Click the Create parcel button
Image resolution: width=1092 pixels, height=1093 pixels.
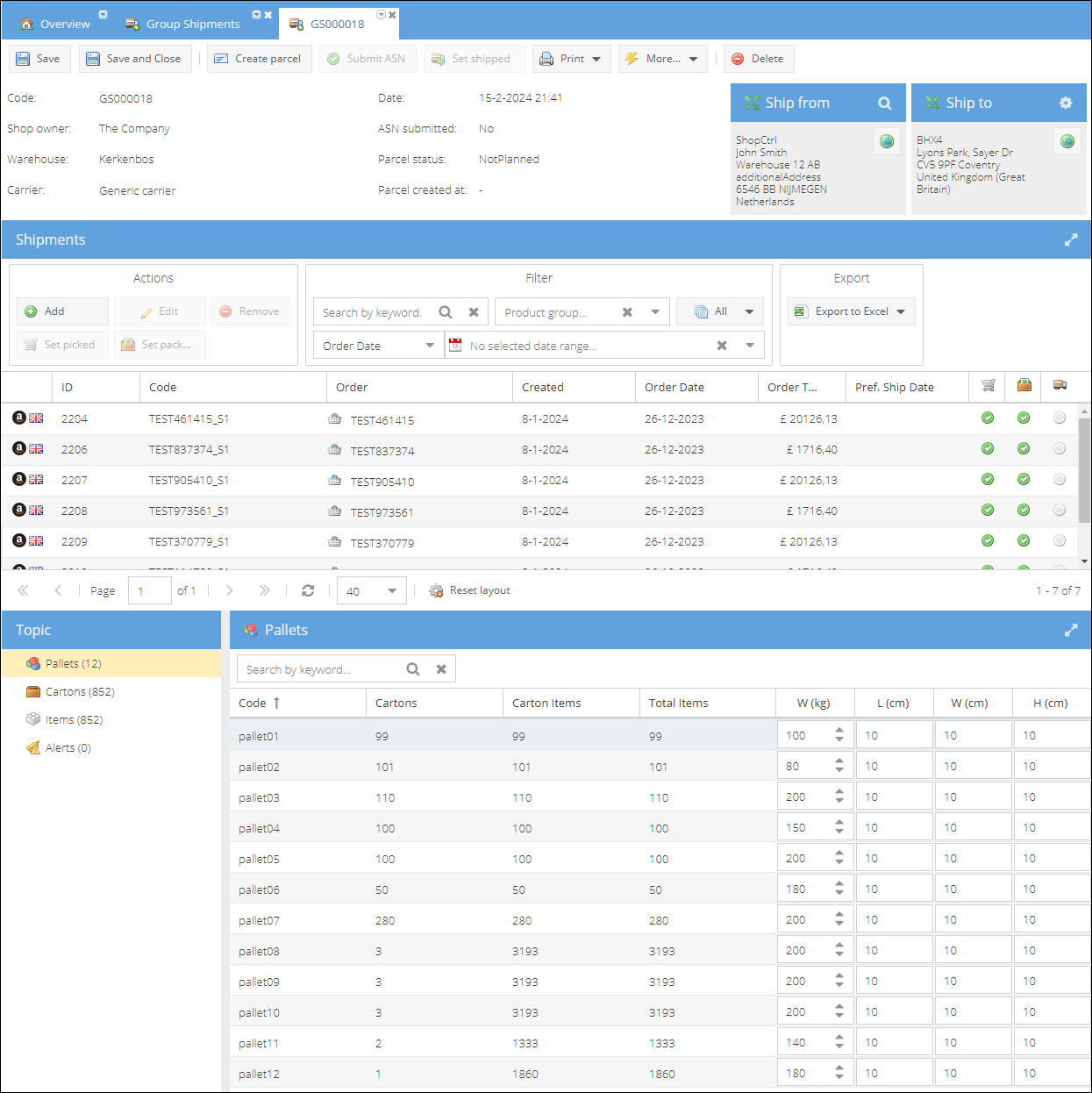coord(259,59)
